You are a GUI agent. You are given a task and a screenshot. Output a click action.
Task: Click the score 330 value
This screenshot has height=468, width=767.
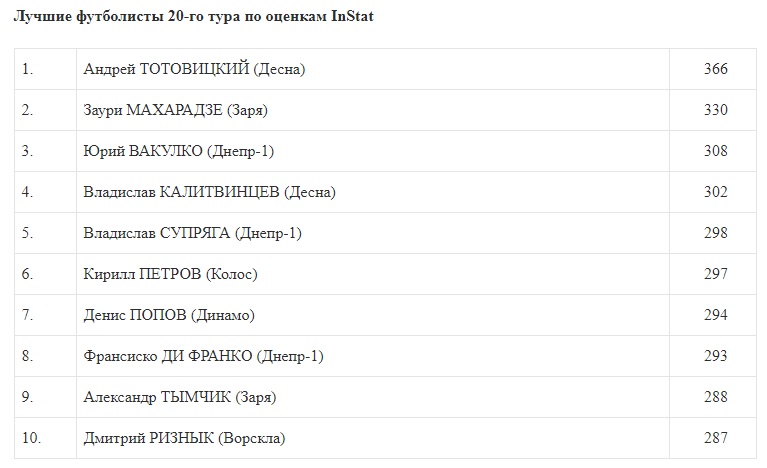715,110
